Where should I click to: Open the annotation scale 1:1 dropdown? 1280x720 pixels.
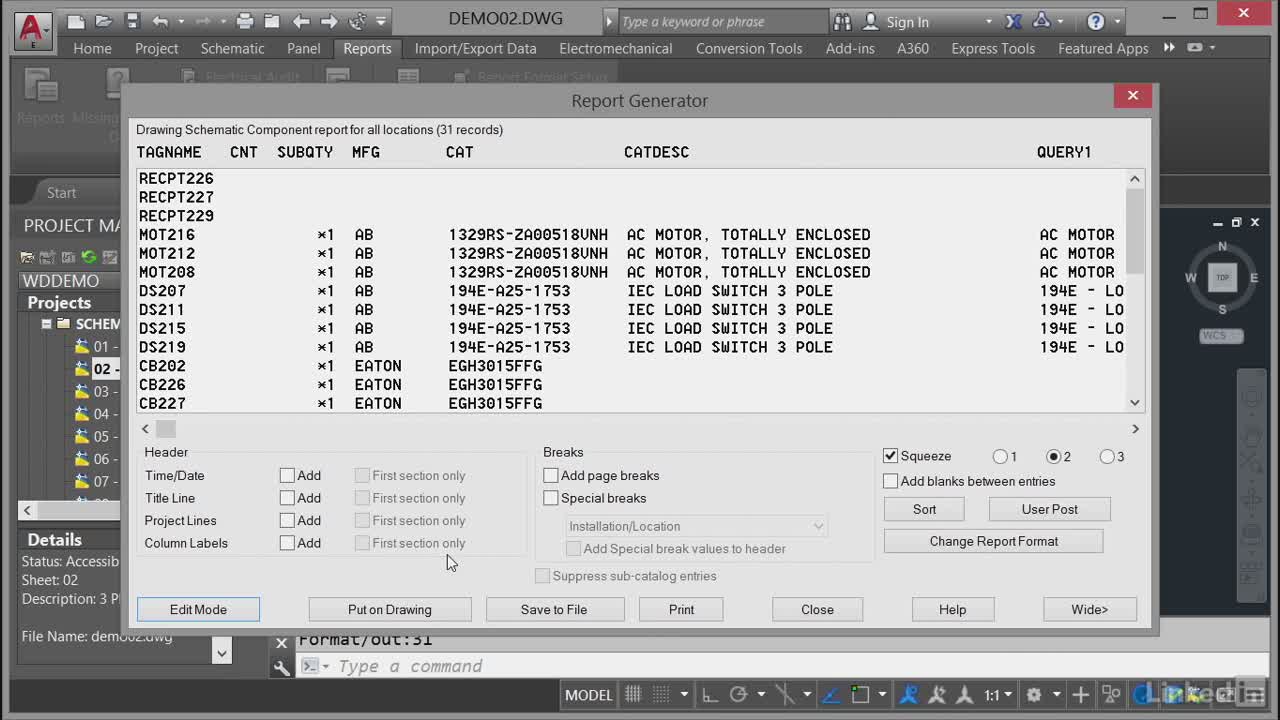coord(1008,694)
